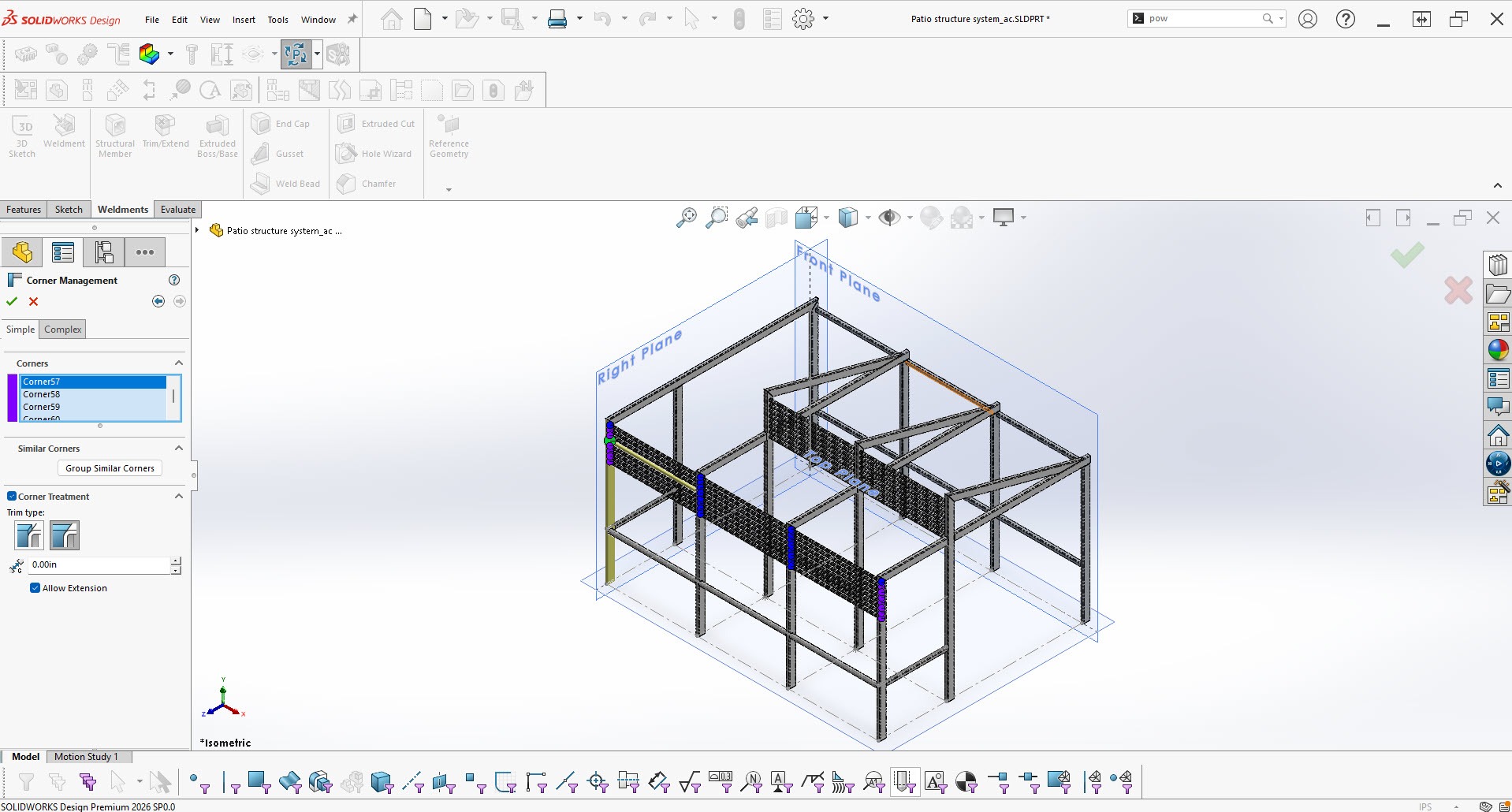
Task: Select the Structural Member tool
Action: click(114, 134)
